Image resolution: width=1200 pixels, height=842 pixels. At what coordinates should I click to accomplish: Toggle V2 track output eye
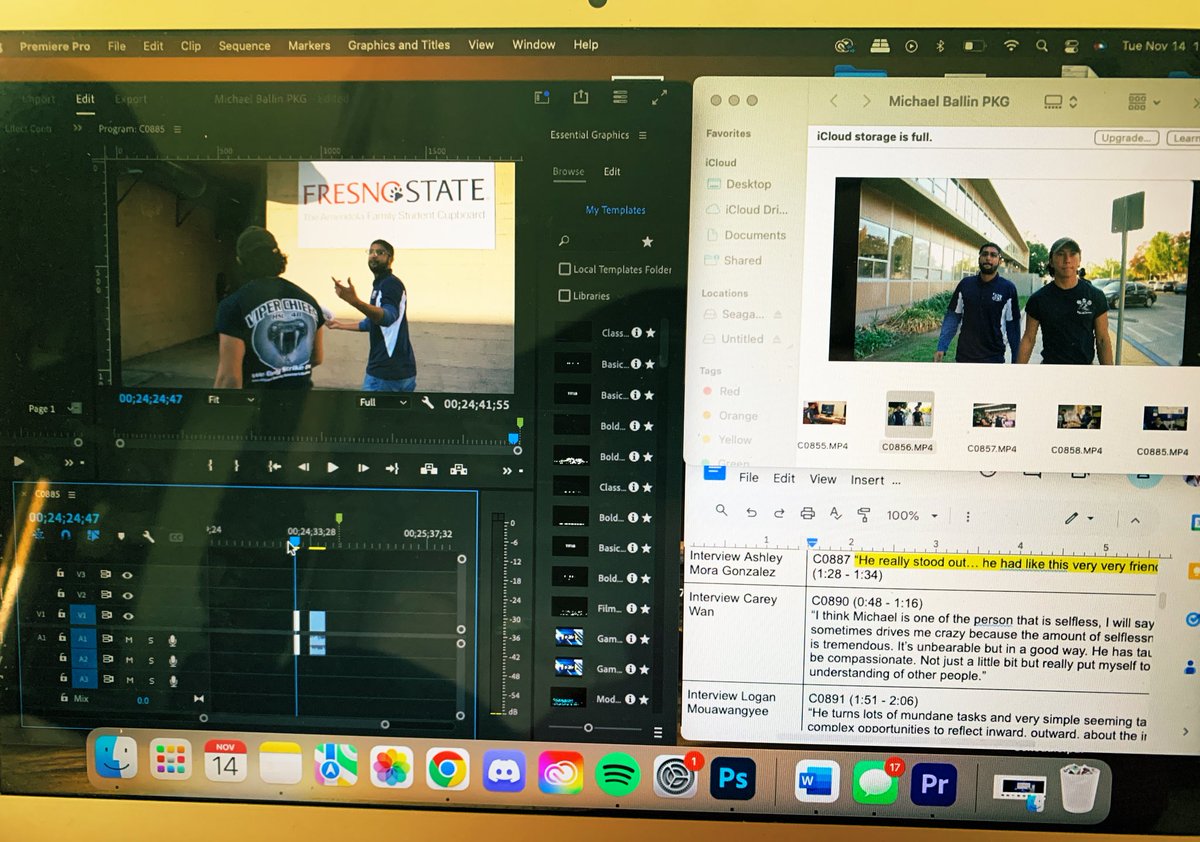coord(127,594)
